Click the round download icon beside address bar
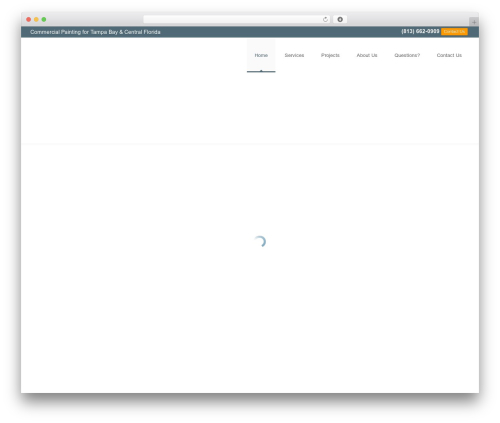The height and width of the screenshot is (423, 500). 340,19
